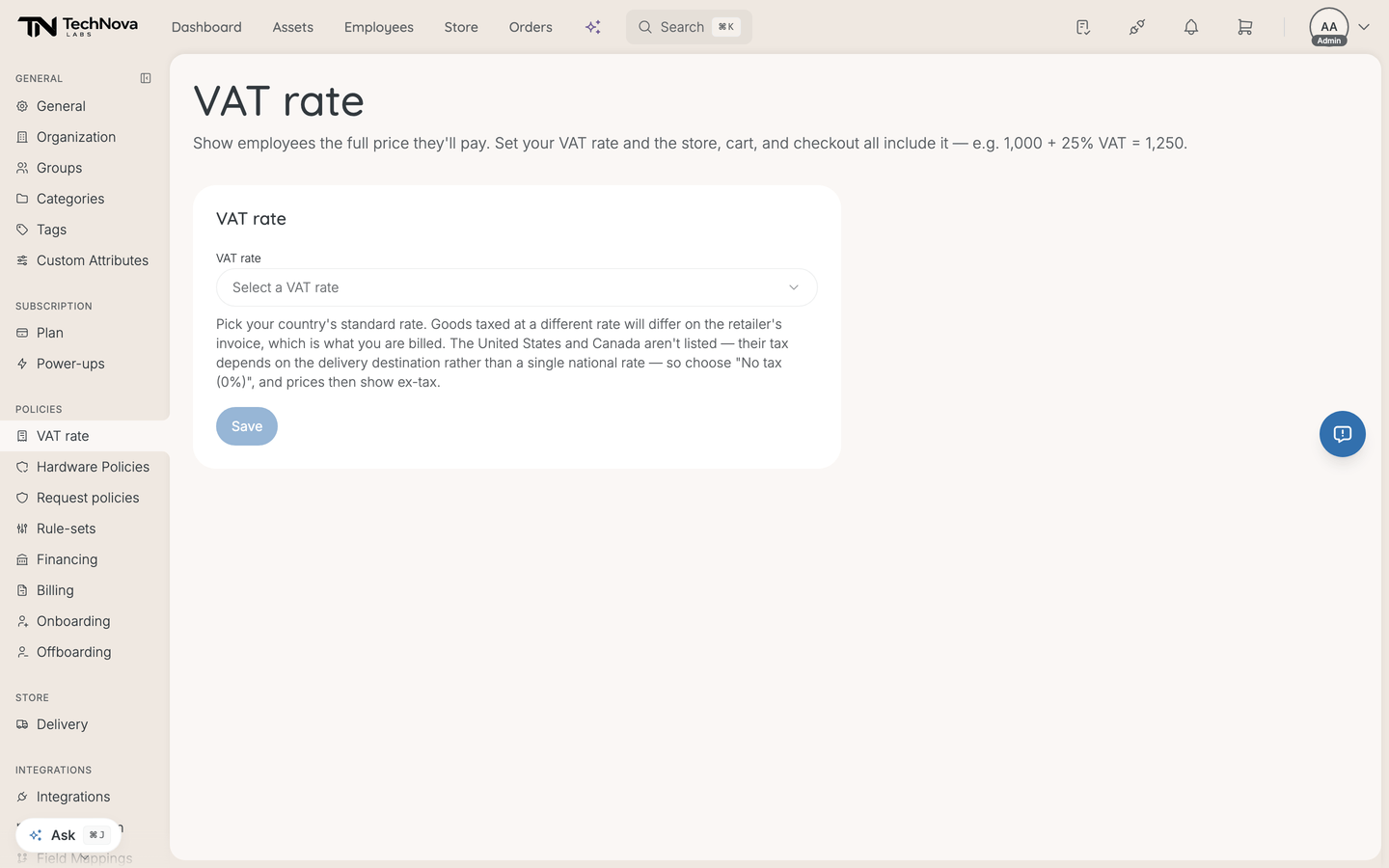Screen dimensions: 1389x868
Task: Go to Billing settings
Action: [x=85, y=590]
